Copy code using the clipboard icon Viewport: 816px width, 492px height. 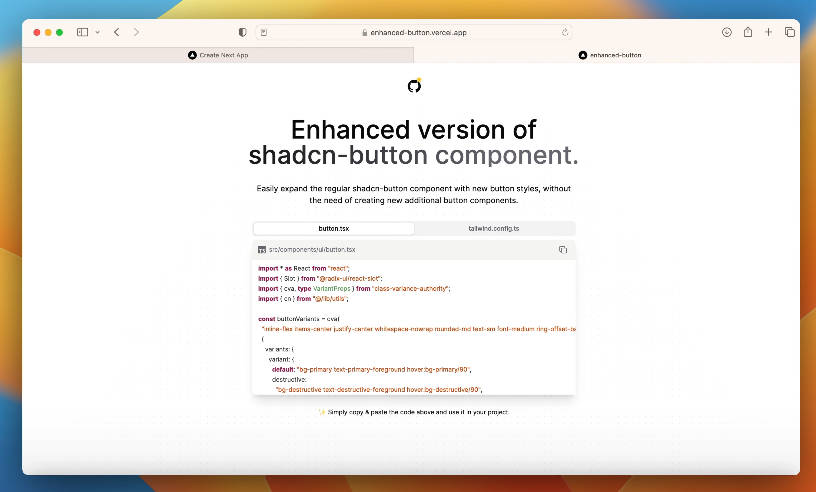(563, 250)
